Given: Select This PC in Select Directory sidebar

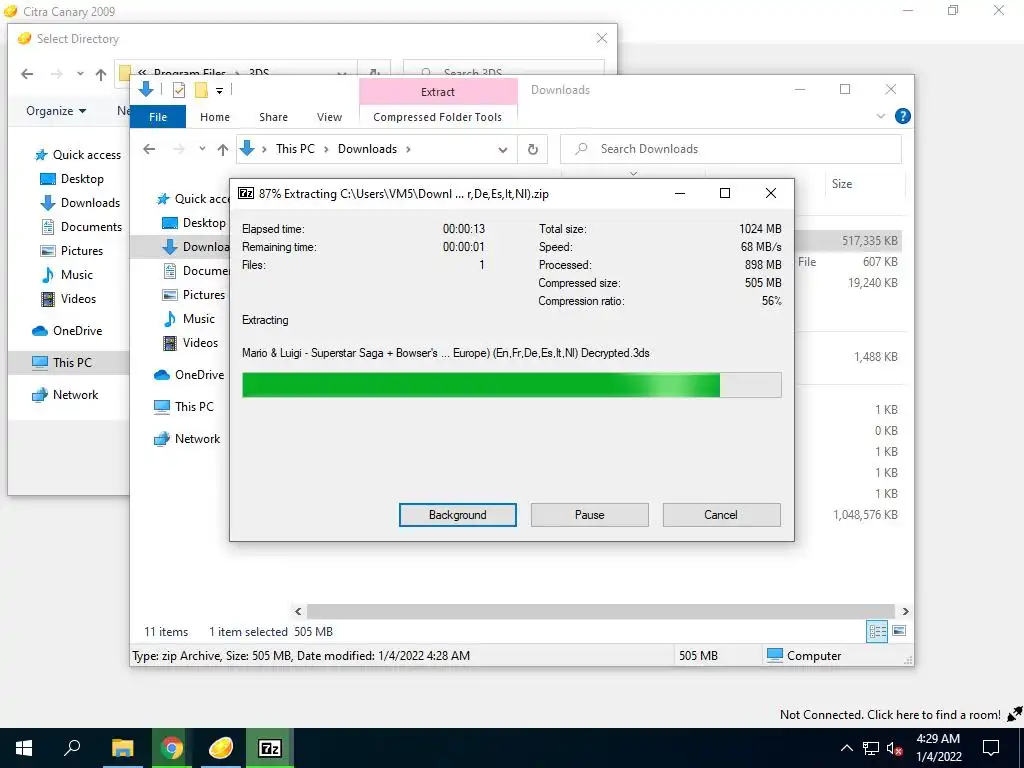Looking at the screenshot, I should [62, 362].
